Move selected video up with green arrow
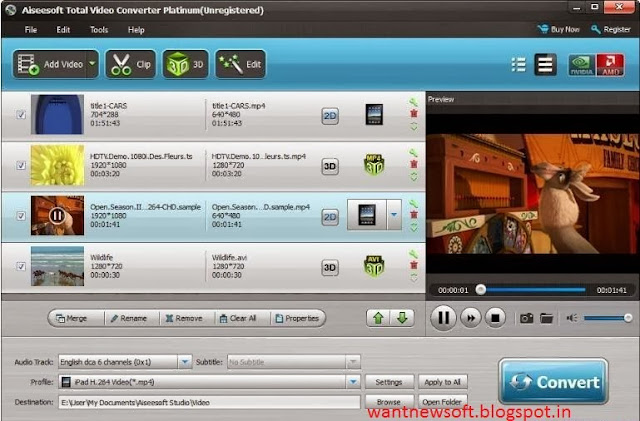The width and height of the screenshot is (640, 421). pos(378,318)
